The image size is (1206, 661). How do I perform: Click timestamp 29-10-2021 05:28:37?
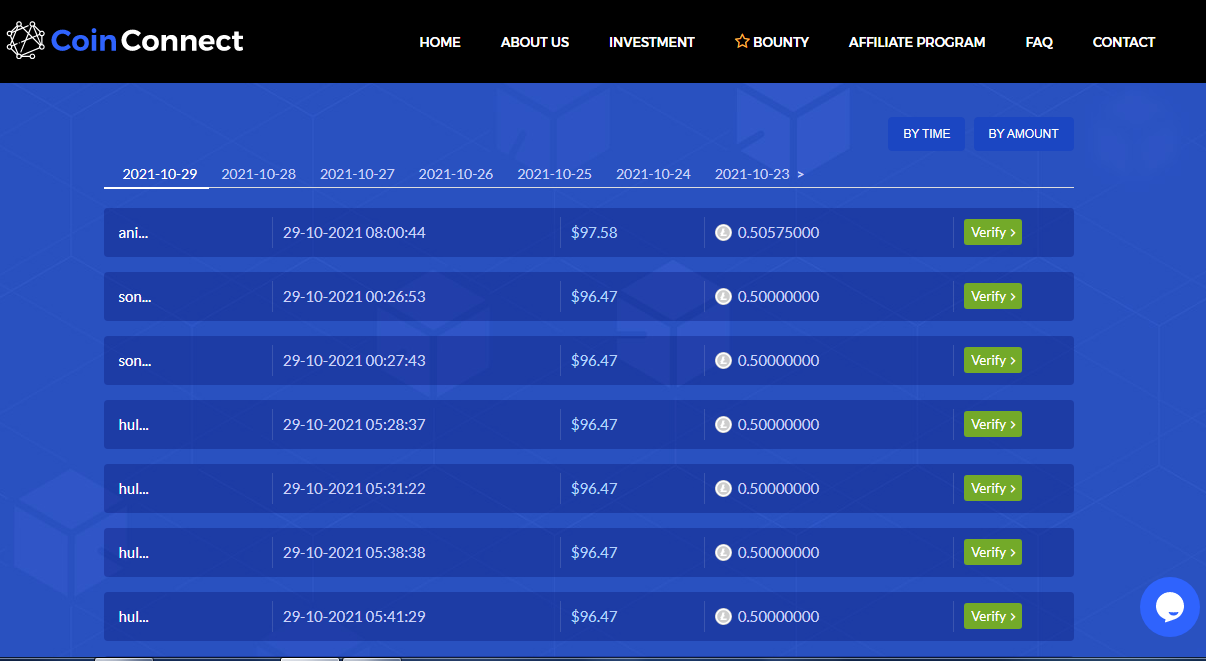coord(354,425)
